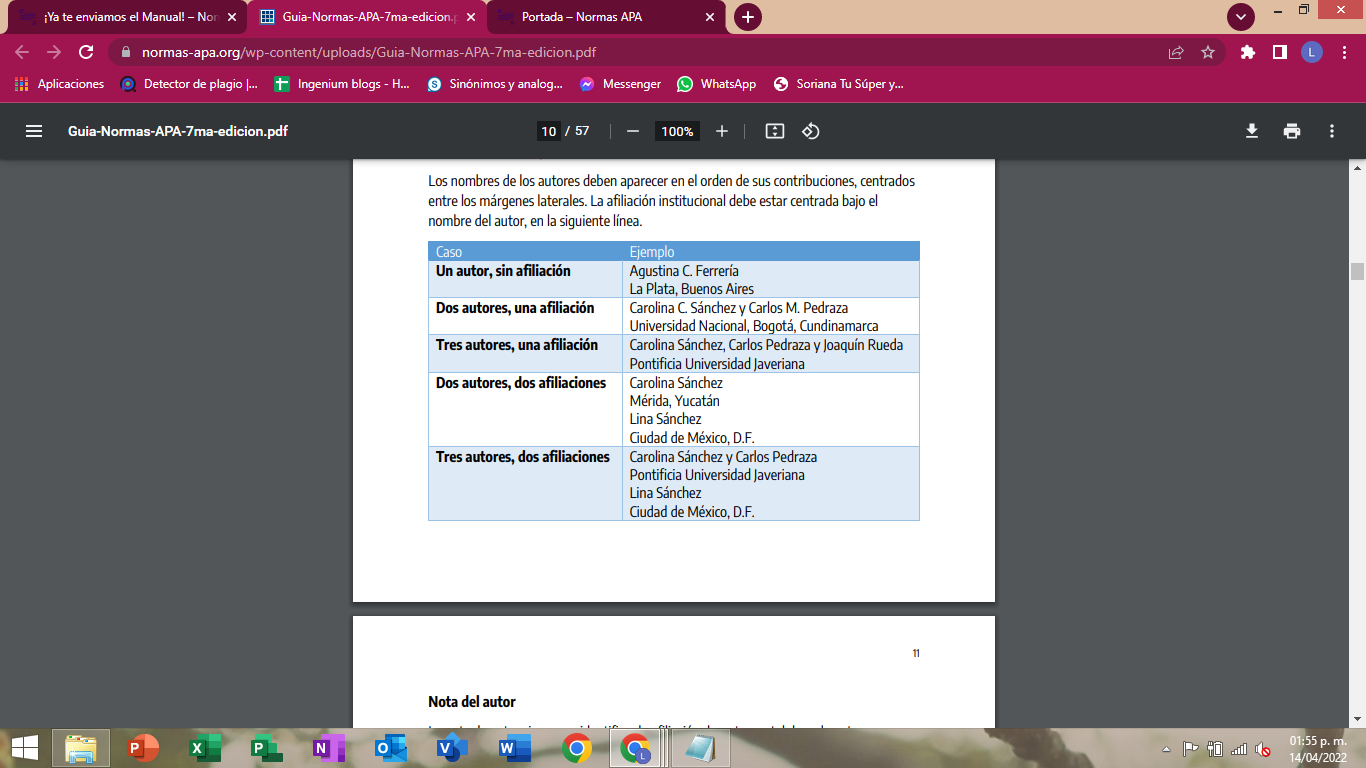Open the WhatsApp bookmark
The height and width of the screenshot is (768, 1366).
coord(717,84)
